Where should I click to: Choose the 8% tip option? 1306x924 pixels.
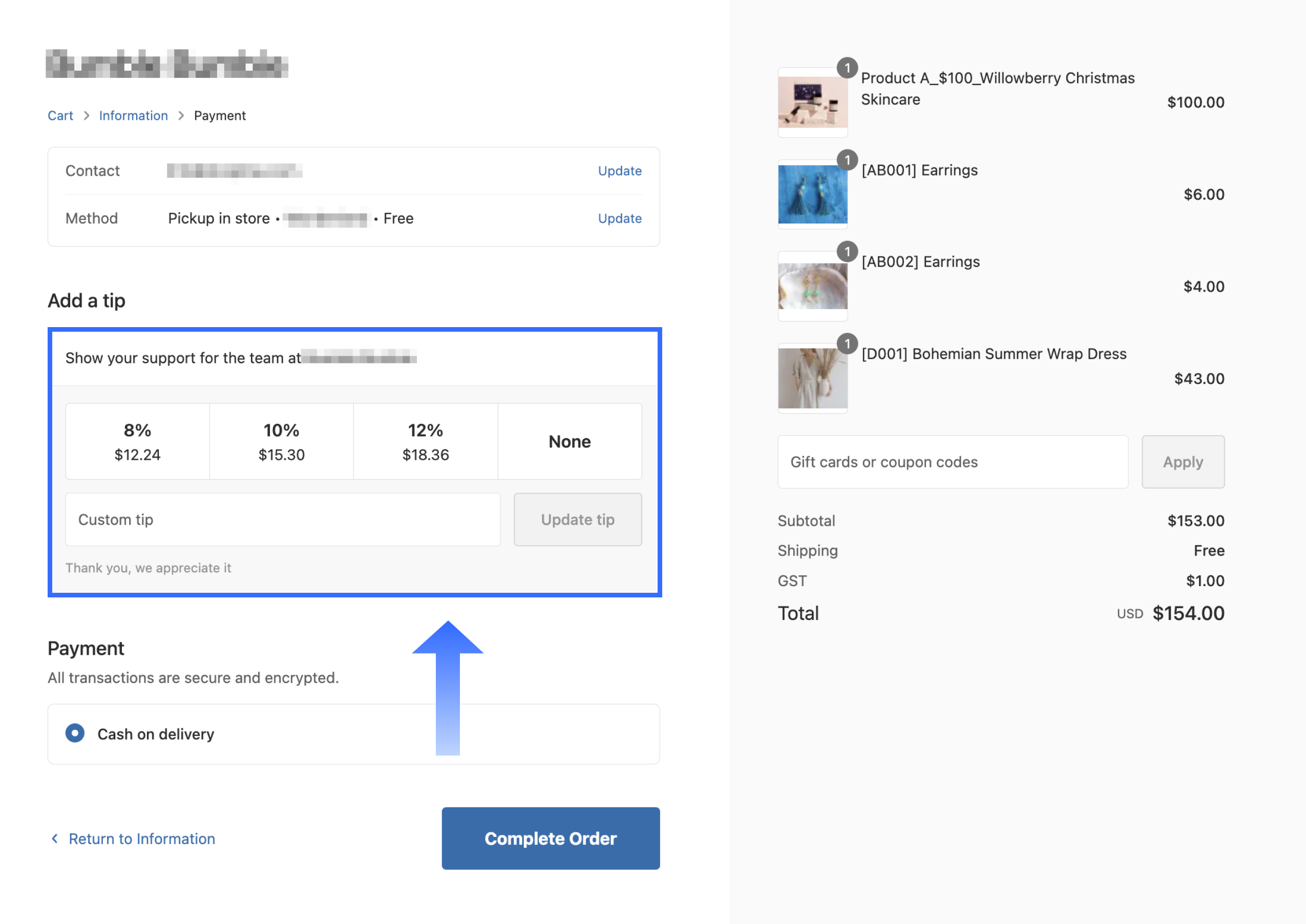pyautogui.click(x=138, y=441)
